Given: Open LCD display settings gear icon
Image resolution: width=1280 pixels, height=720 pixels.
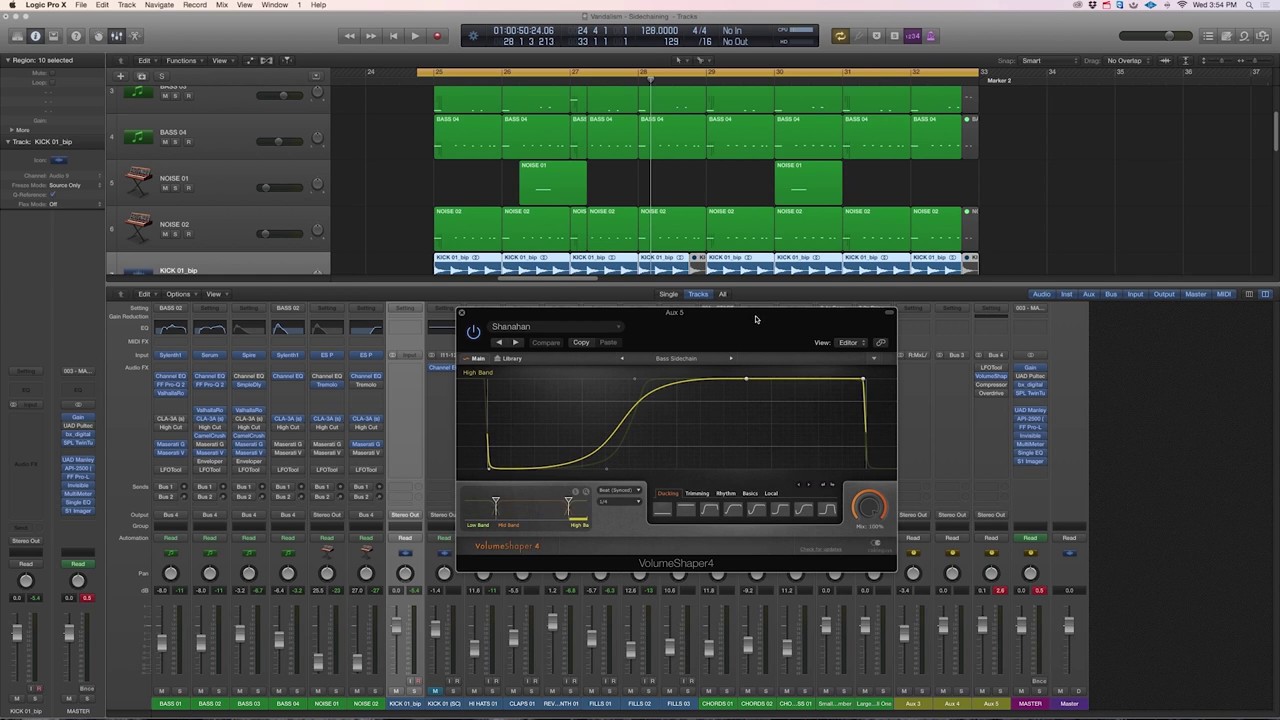Looking at the screenshot, I should pyautogui.click(x=474, y=36).
